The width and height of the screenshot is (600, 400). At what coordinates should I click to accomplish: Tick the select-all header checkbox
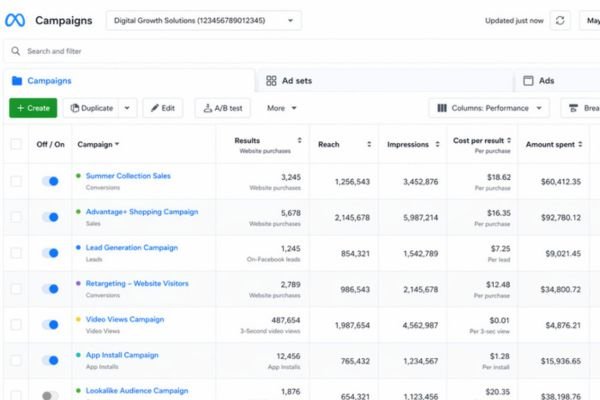(x=16, y=144)
